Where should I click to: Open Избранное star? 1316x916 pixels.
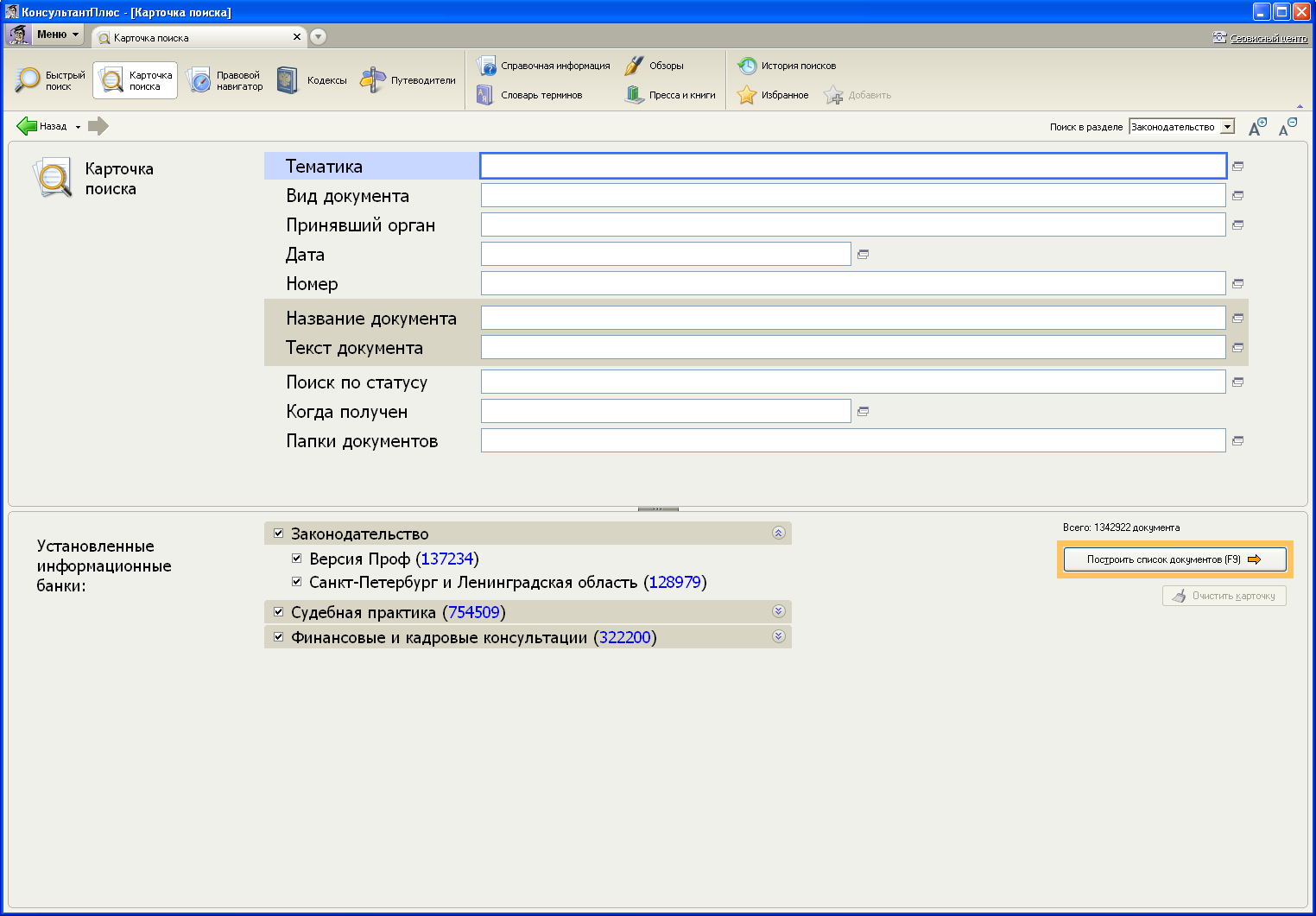(x=773, y=95)
